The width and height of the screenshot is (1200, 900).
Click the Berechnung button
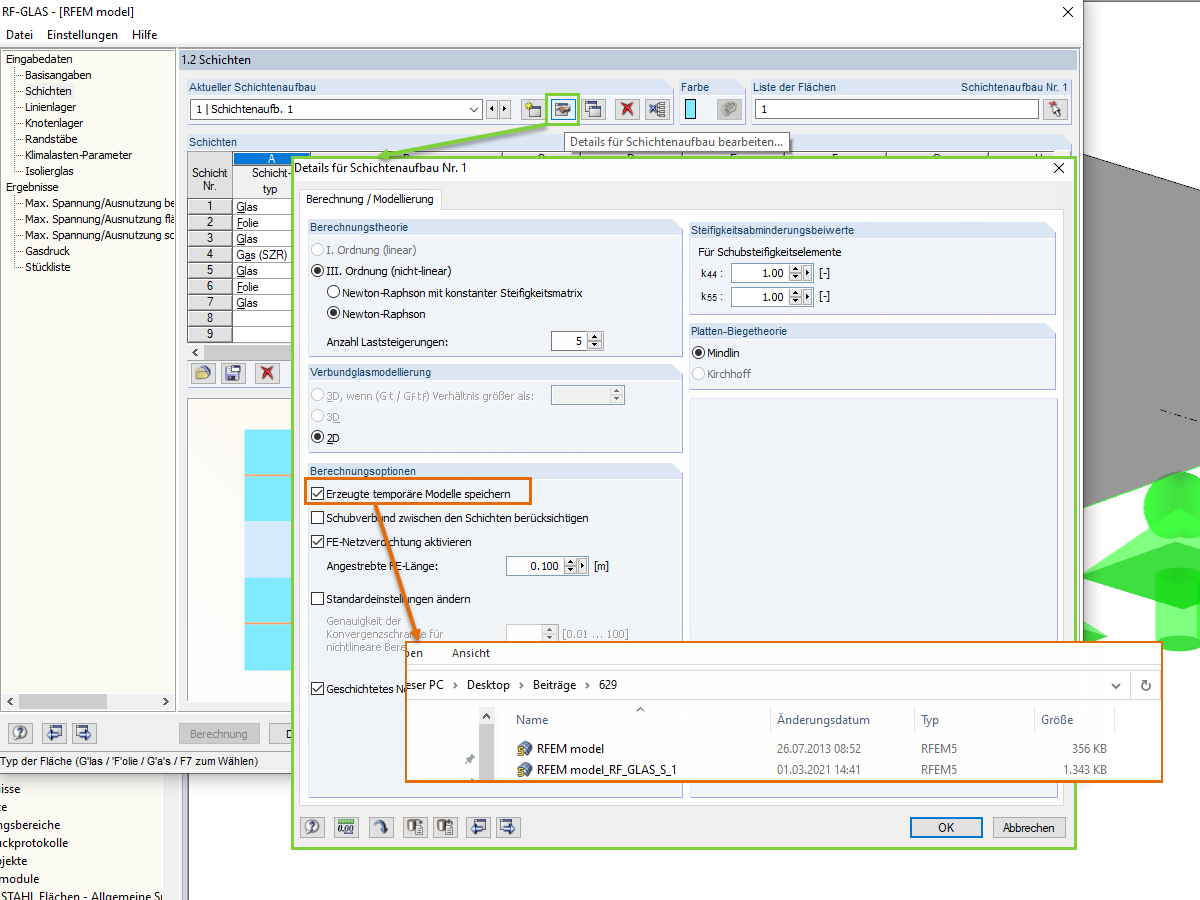tap(219, 734)
